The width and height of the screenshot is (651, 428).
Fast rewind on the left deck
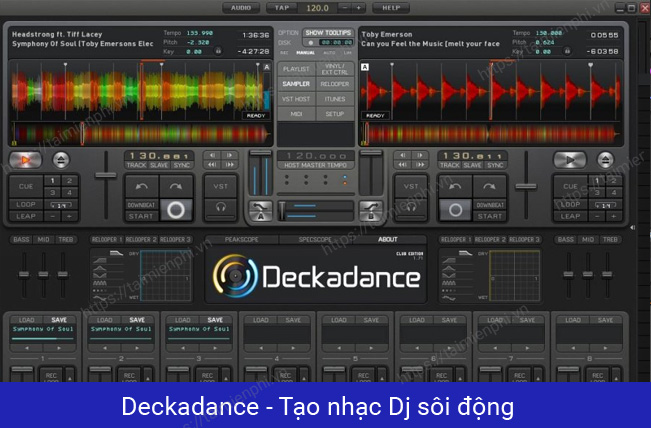coord(212,165)
